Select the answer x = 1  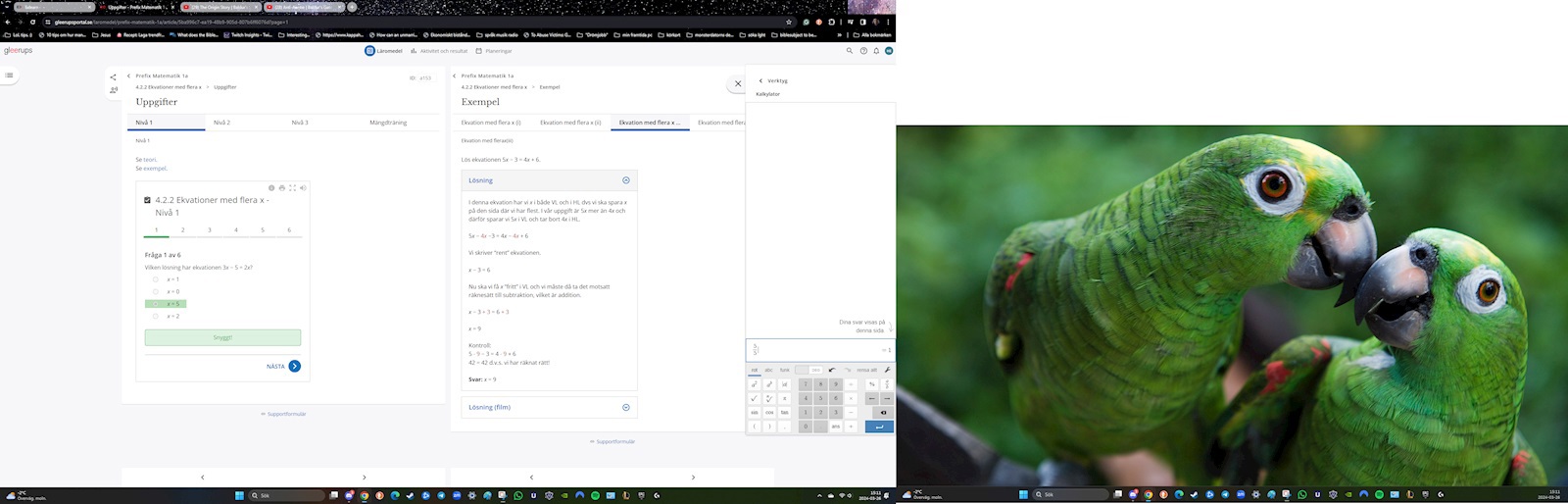pyautogui.click(x=156, y=279)
